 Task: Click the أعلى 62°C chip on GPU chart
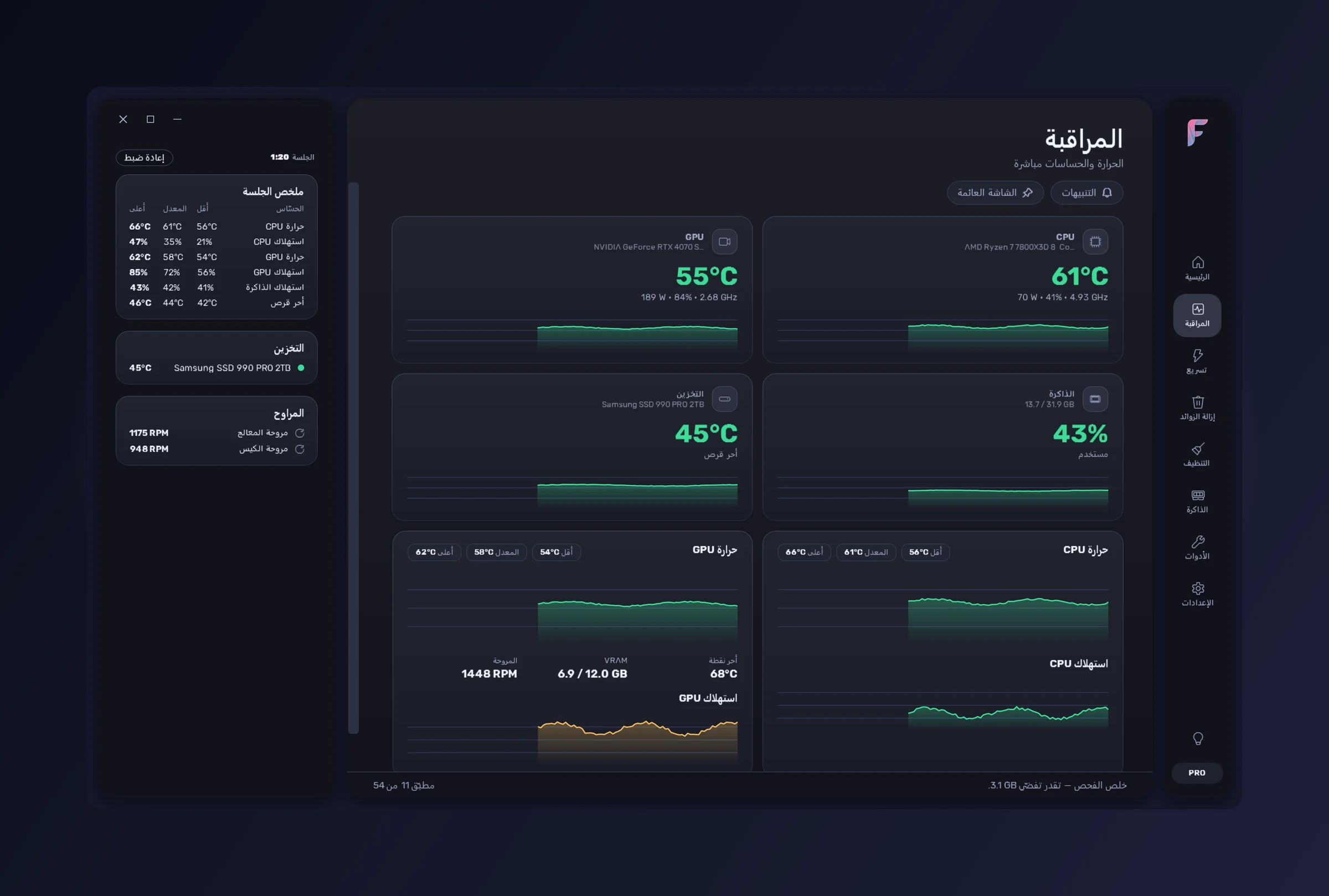pyautogui.click(x=434, y=552)
